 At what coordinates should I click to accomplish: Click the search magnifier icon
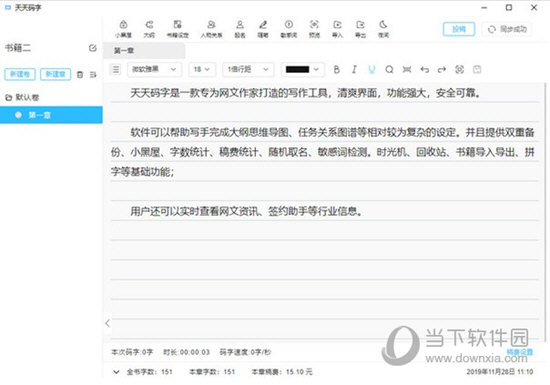389,69
